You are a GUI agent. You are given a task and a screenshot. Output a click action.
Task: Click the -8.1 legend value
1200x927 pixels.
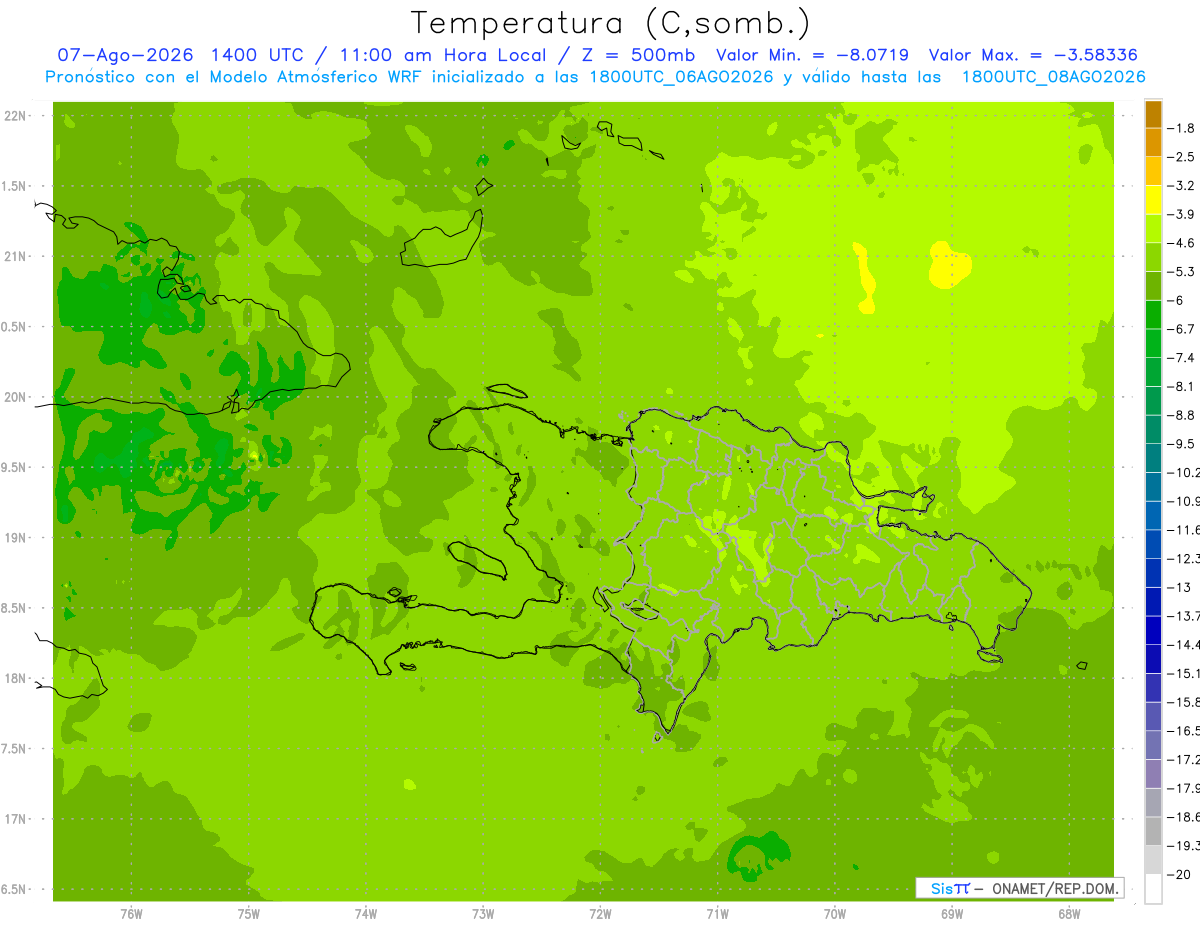[1182, 386]
